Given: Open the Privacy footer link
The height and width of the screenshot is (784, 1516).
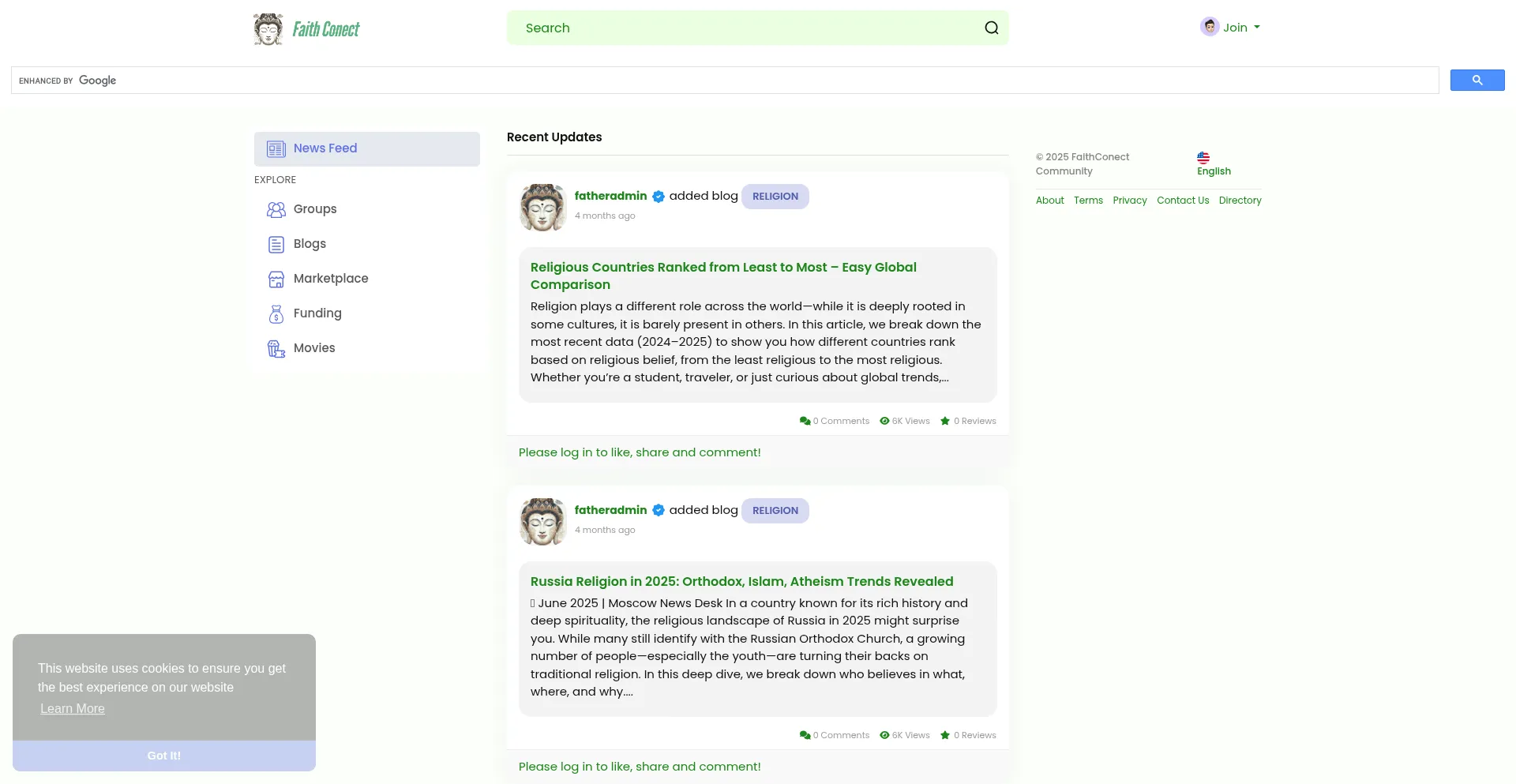Looking at the screenshot, I should [x=1129, y=201].
